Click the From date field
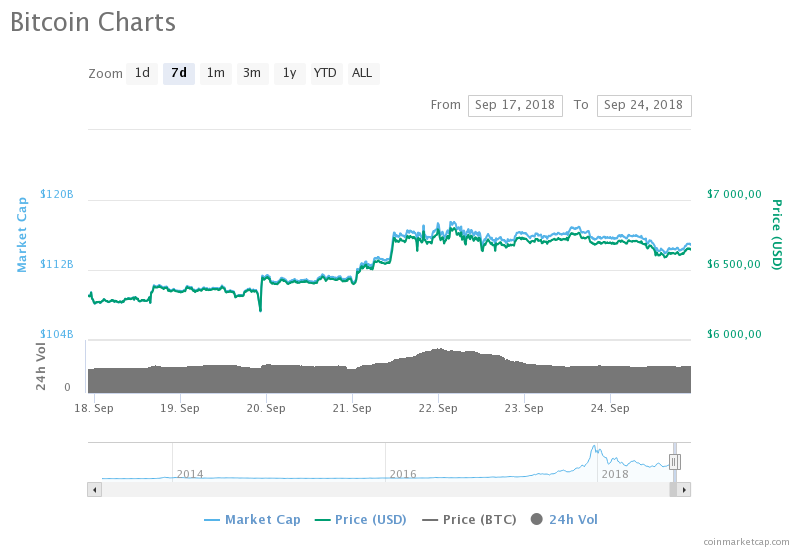Viewport: 800px width, 550px height. [515, 105]
